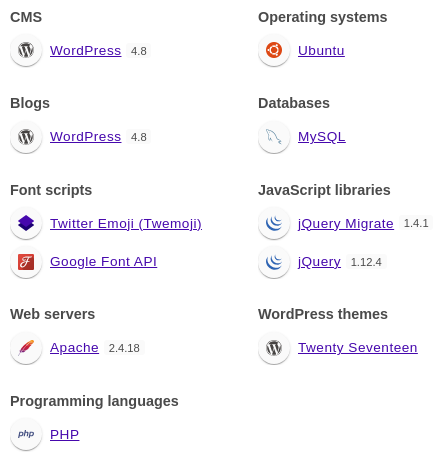The height and width of the screenshot is (465, 443).
Task: Follow the Twenty Seventeen link
Action: (358, 348)
